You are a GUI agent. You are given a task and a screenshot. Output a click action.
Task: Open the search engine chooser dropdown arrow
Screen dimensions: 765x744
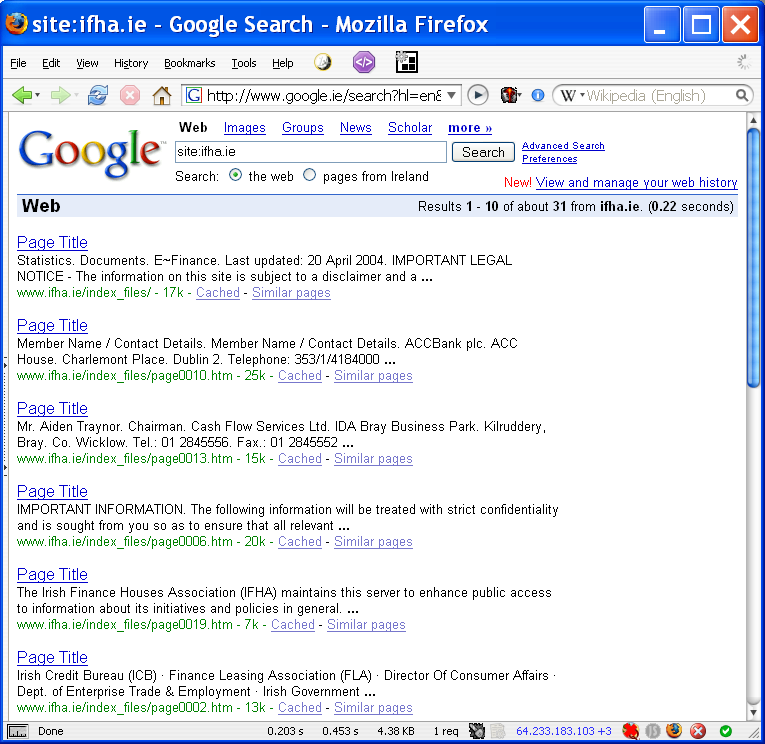pyautogui.click(x=582, y=95)
